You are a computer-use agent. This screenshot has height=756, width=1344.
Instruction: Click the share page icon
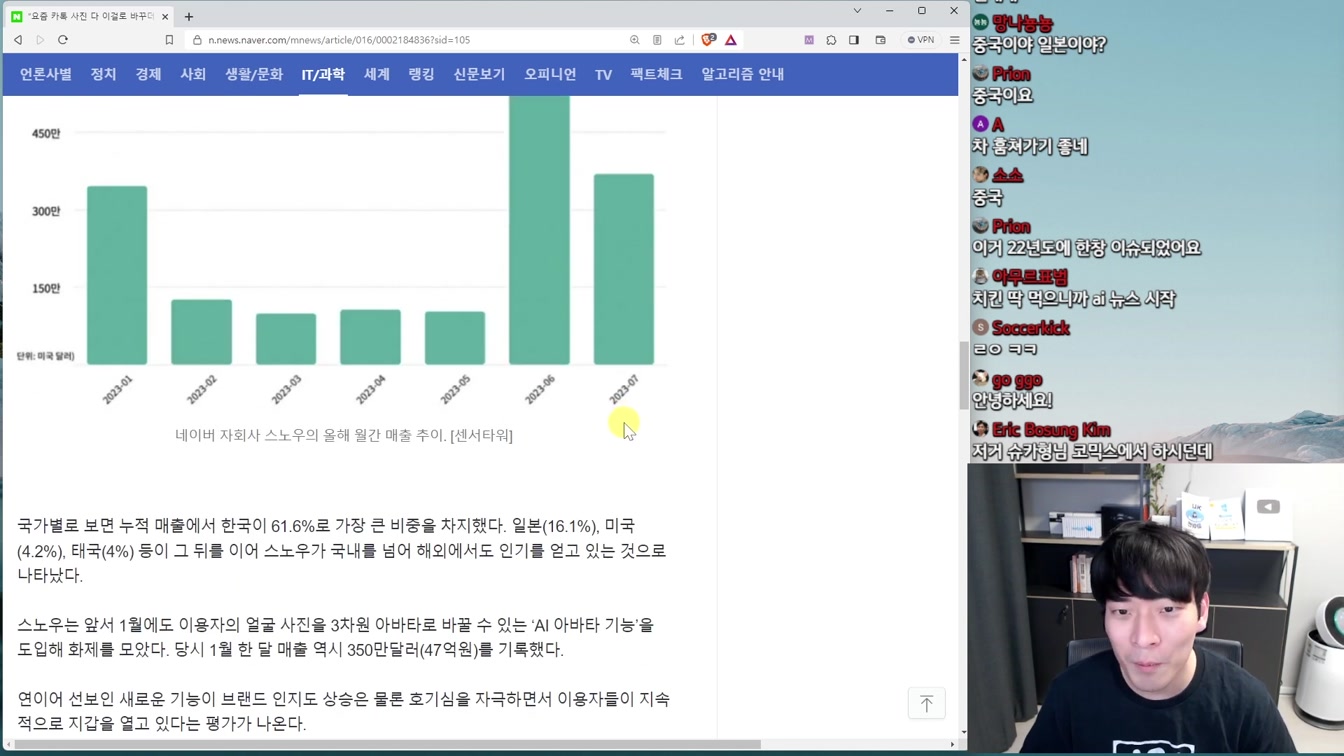(680, 40)
